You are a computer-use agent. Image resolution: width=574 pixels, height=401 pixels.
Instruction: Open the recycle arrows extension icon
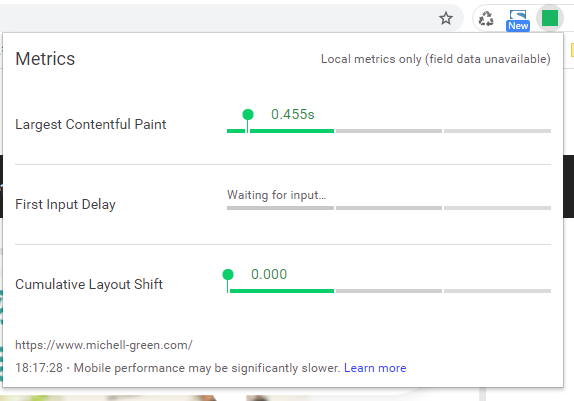tap(486, 18)
